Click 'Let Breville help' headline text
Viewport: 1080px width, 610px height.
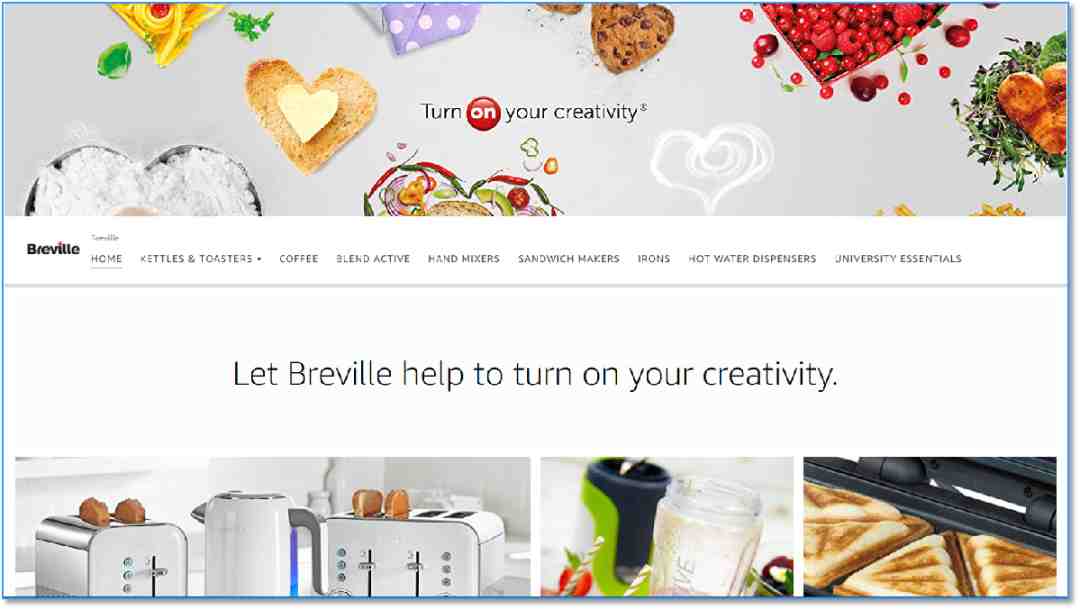pos(534,376)
